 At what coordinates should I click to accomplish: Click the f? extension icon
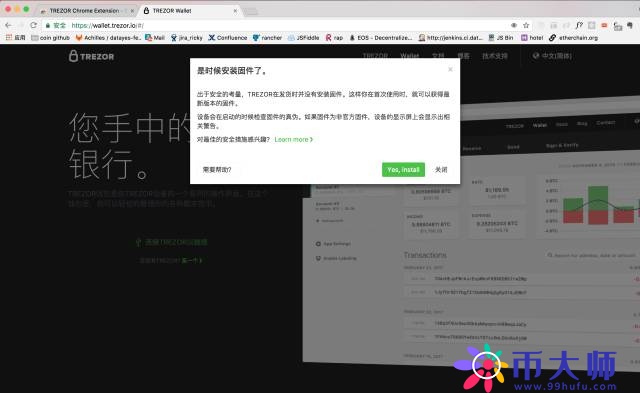[x=579, y=25]
